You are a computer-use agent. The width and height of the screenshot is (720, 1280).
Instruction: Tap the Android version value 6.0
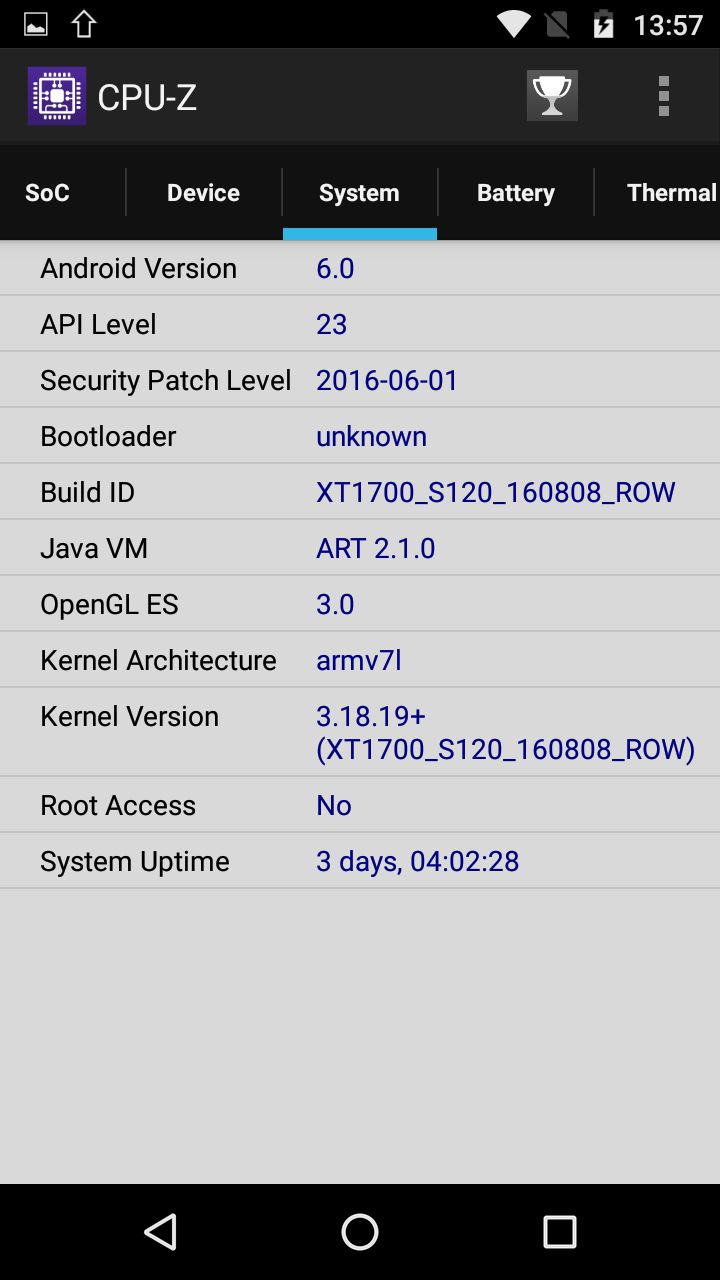coord(335,268)
